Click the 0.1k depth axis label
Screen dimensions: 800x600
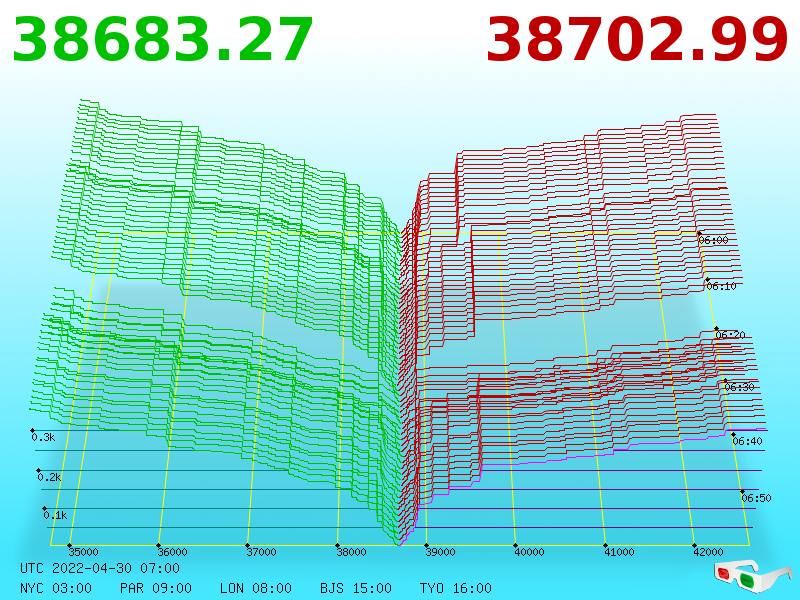click(x=55, y=515)
